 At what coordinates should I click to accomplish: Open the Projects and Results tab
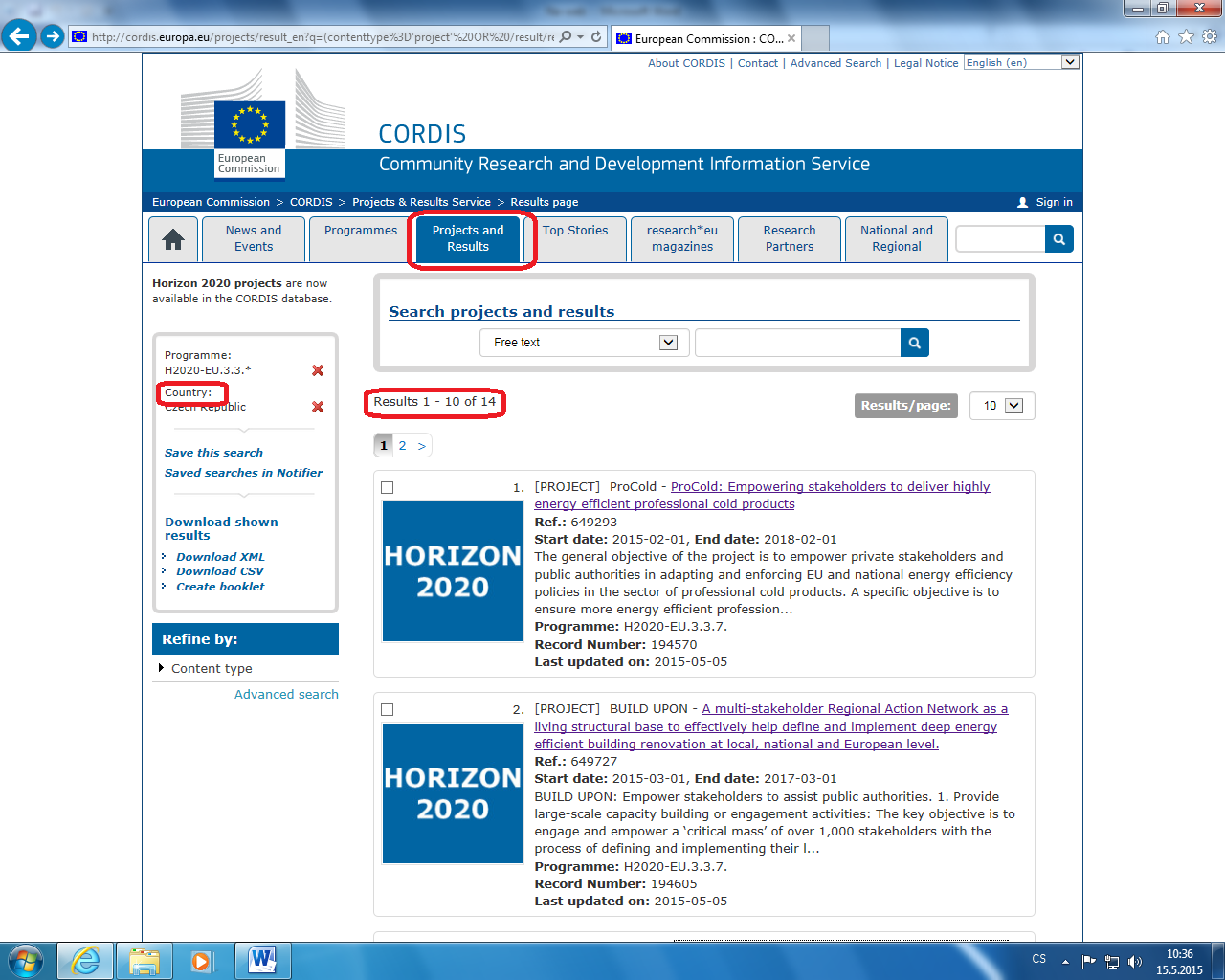(468, 239)
